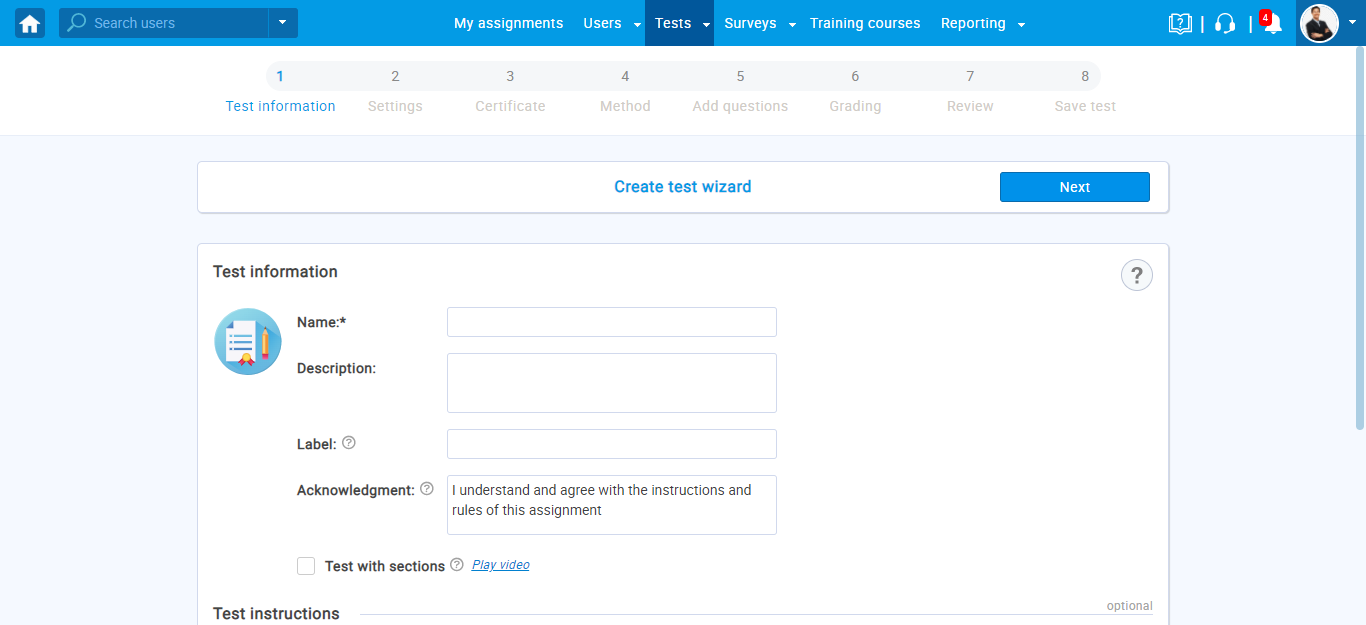Go to the home page icon

click(30, 23)
